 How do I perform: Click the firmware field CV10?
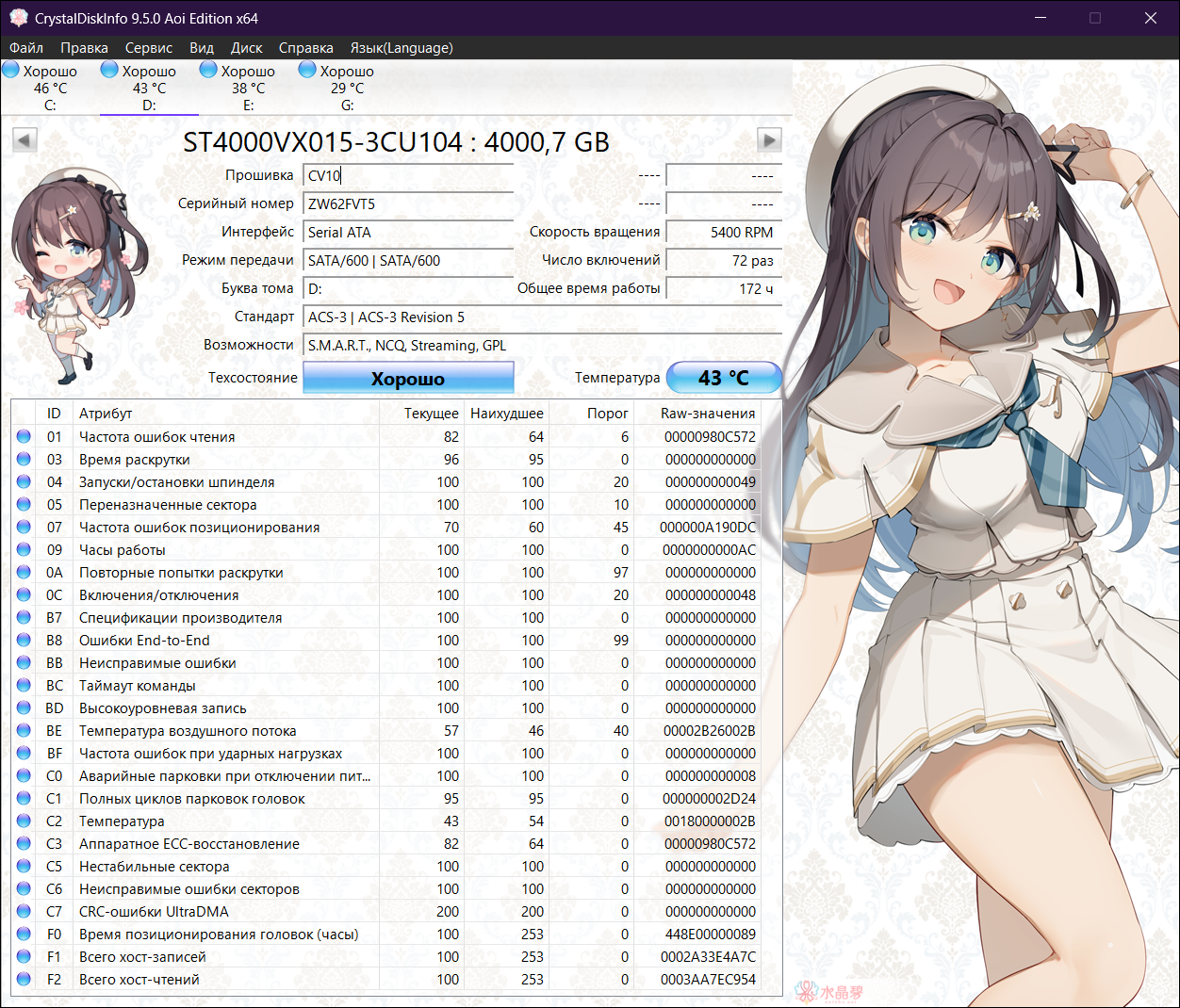point(408,175)
